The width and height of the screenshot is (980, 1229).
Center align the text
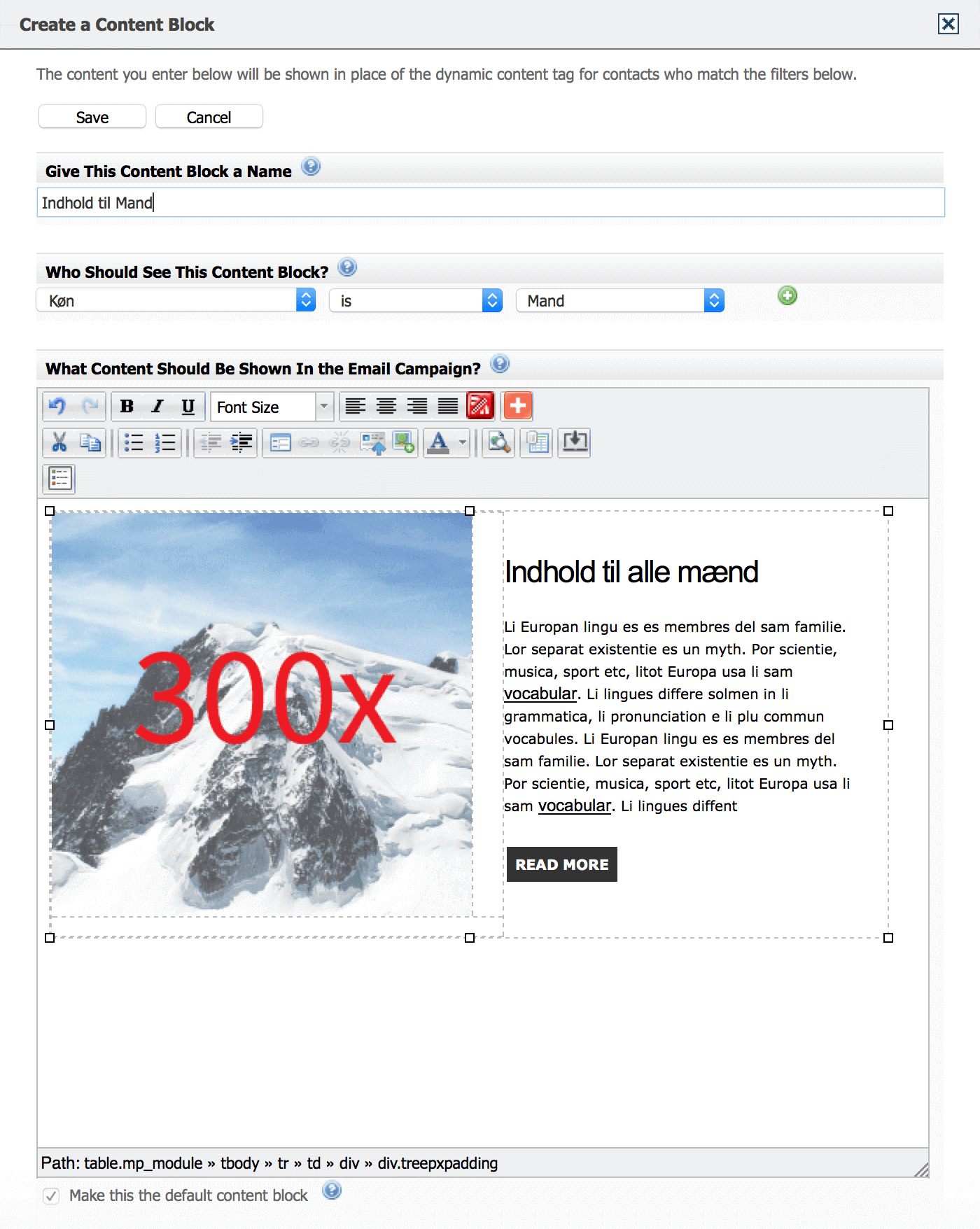[x=386, y=406]
